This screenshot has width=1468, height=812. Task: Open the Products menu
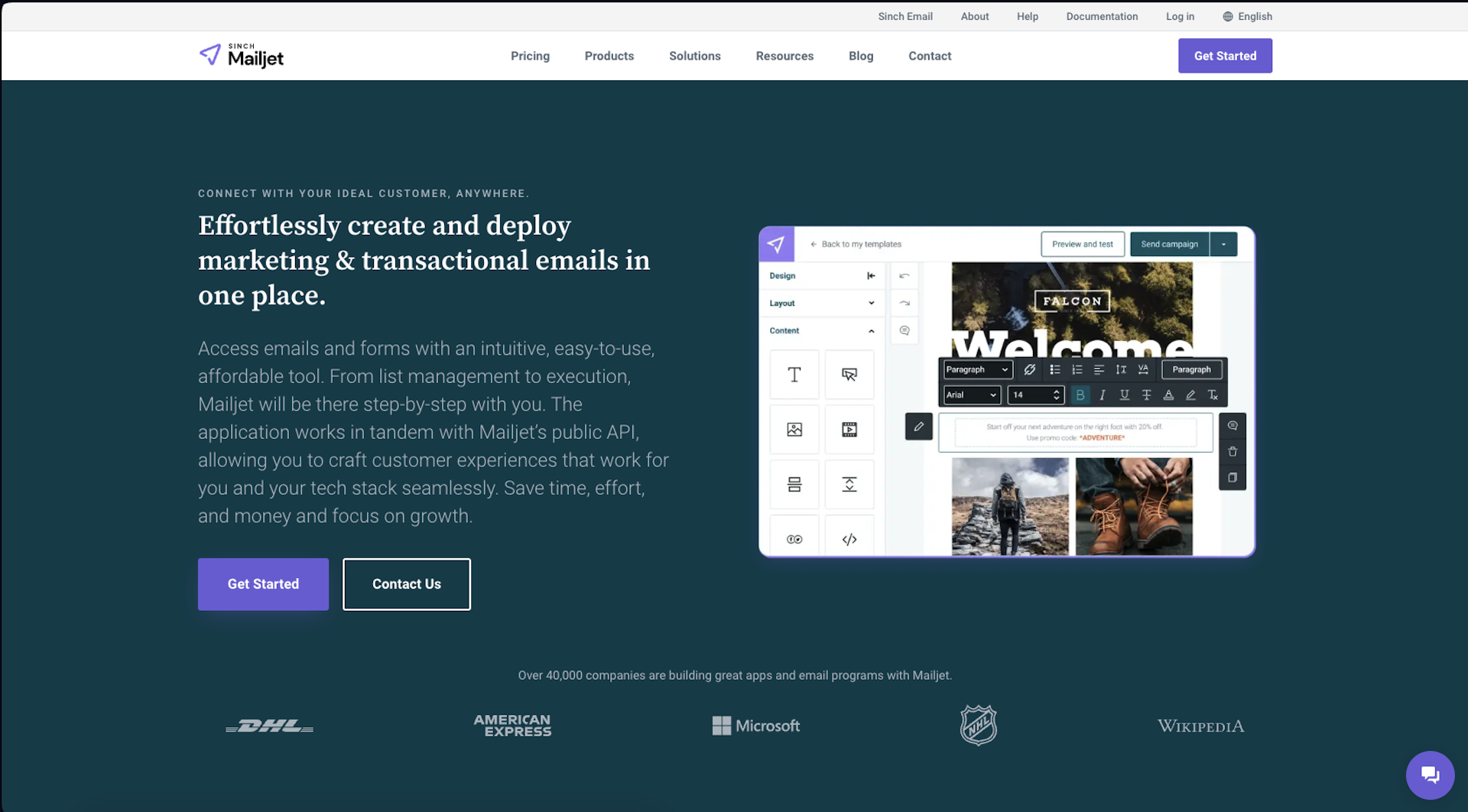point(609,56)
